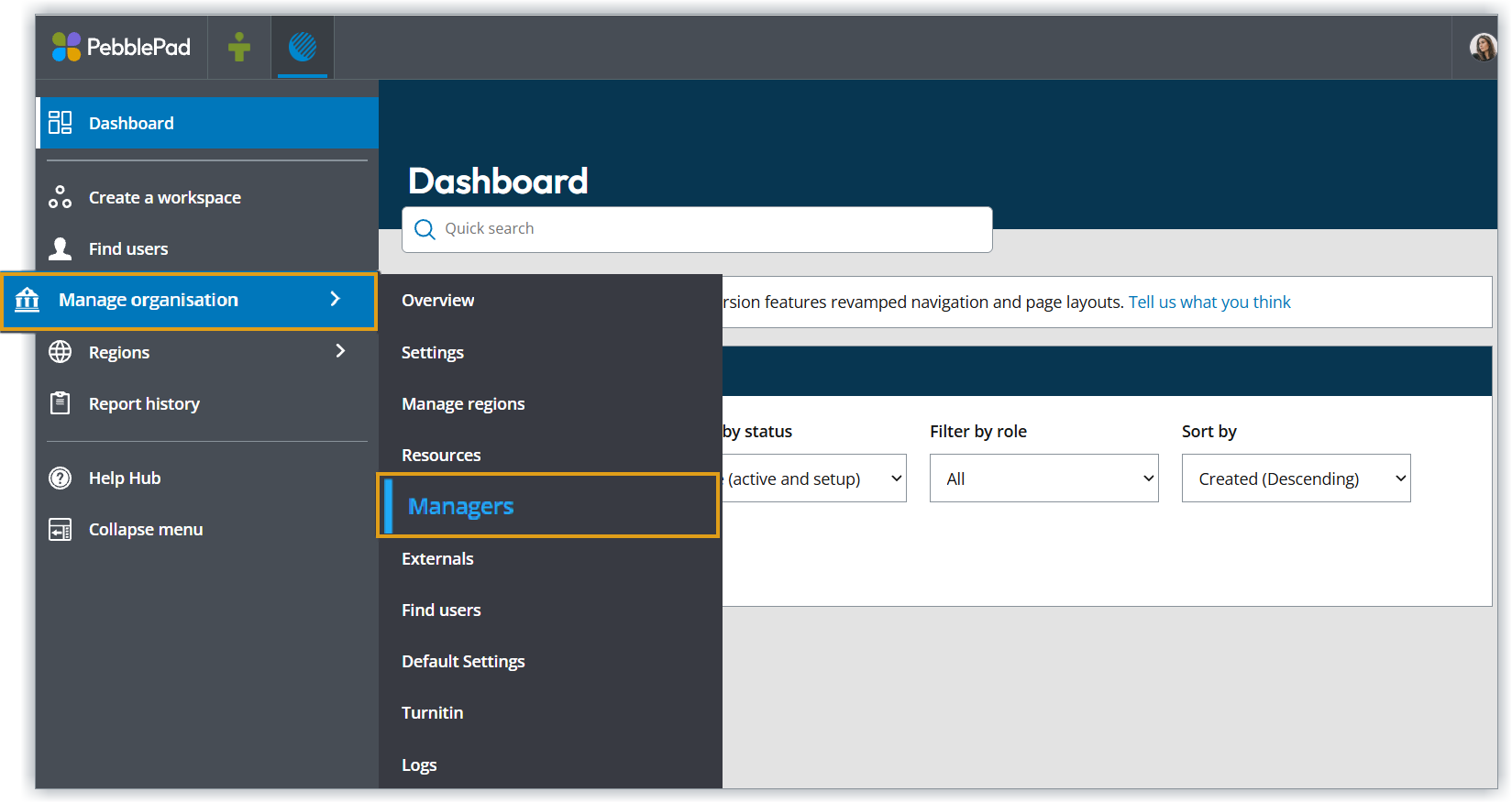Screen dimensions: 1512x803
Task: Open the green Pebble+ app icon
Action: (x=239, y=47)
